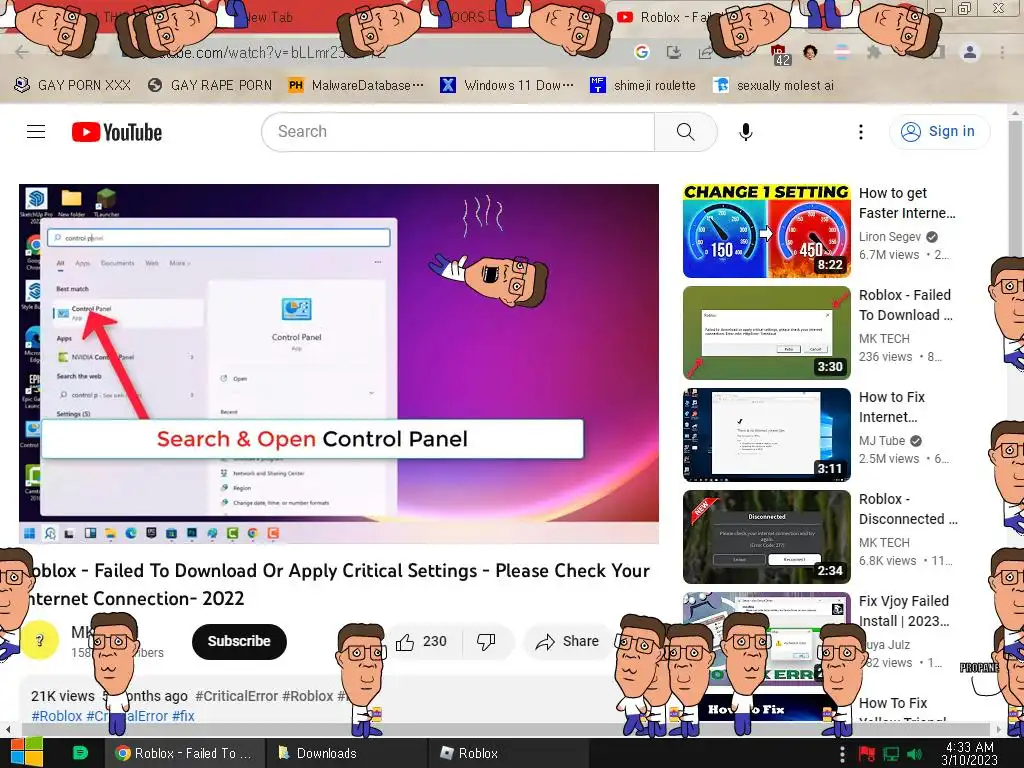Open the shimeji roulette bookmark
1024x768 pixels.
tap(643, 85)
